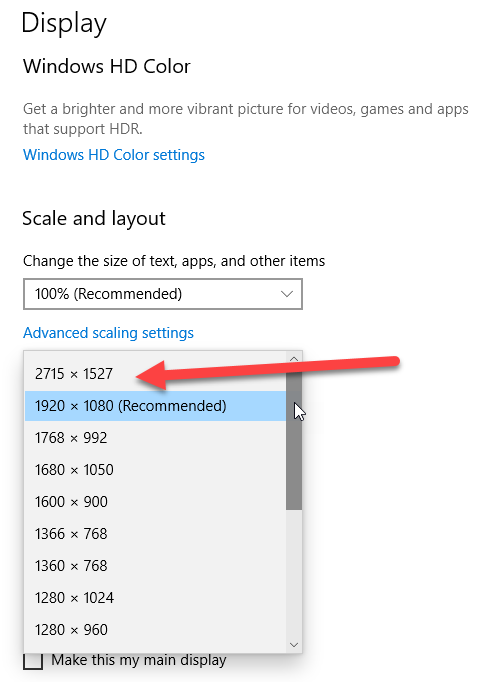491x682 pixels.
Task: Pick the 1280 × 1024 resolution
Action: [155, 598]
